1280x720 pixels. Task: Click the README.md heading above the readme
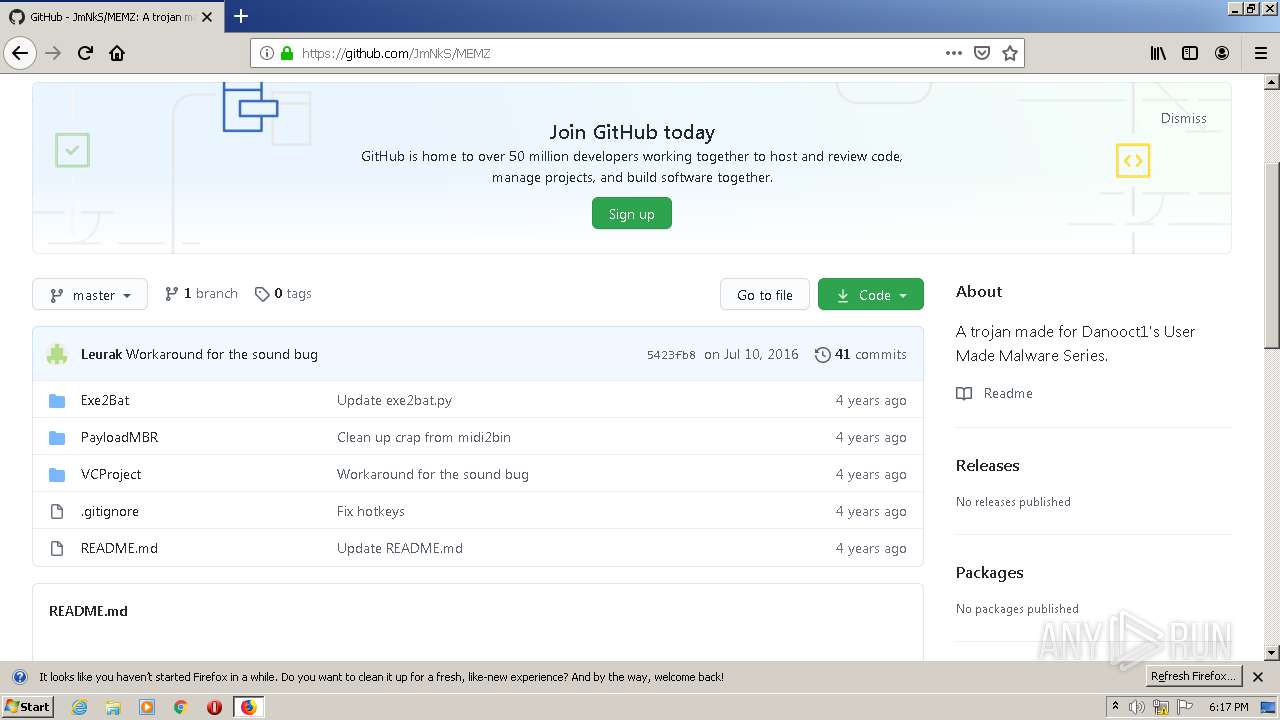point(88,610)
